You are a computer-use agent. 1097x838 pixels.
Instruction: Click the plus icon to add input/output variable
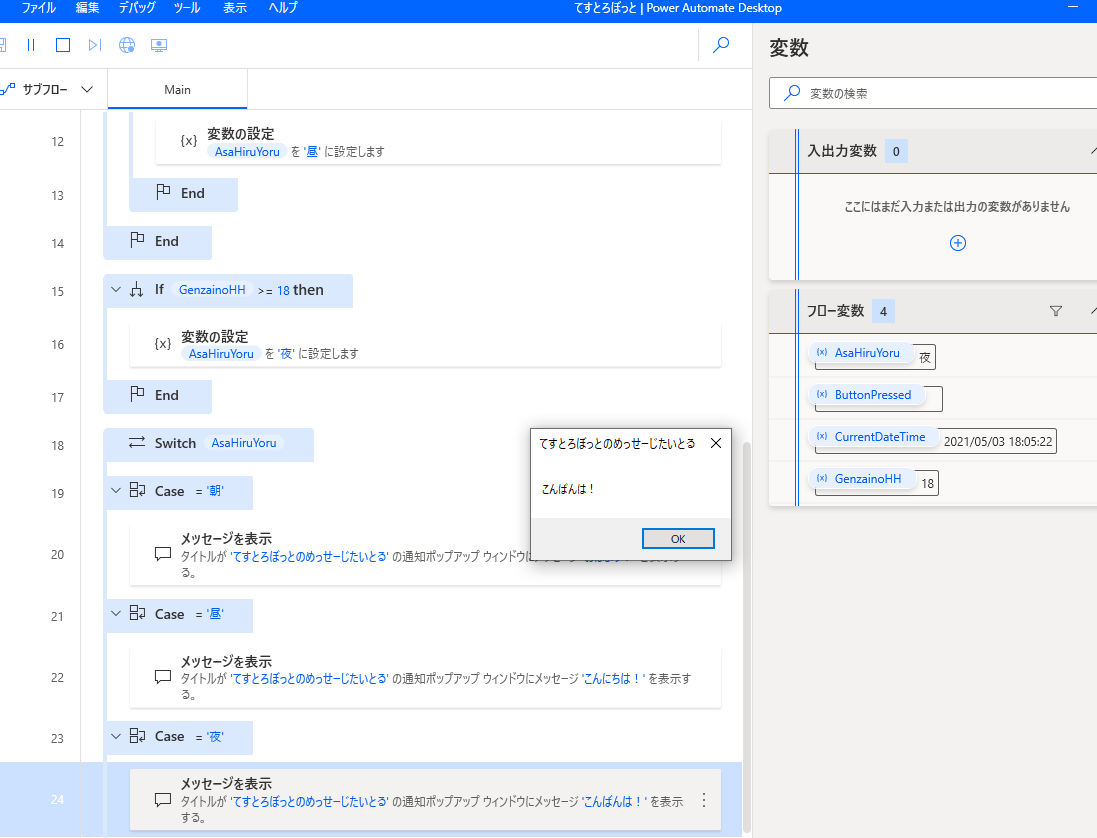pos(957,243)
